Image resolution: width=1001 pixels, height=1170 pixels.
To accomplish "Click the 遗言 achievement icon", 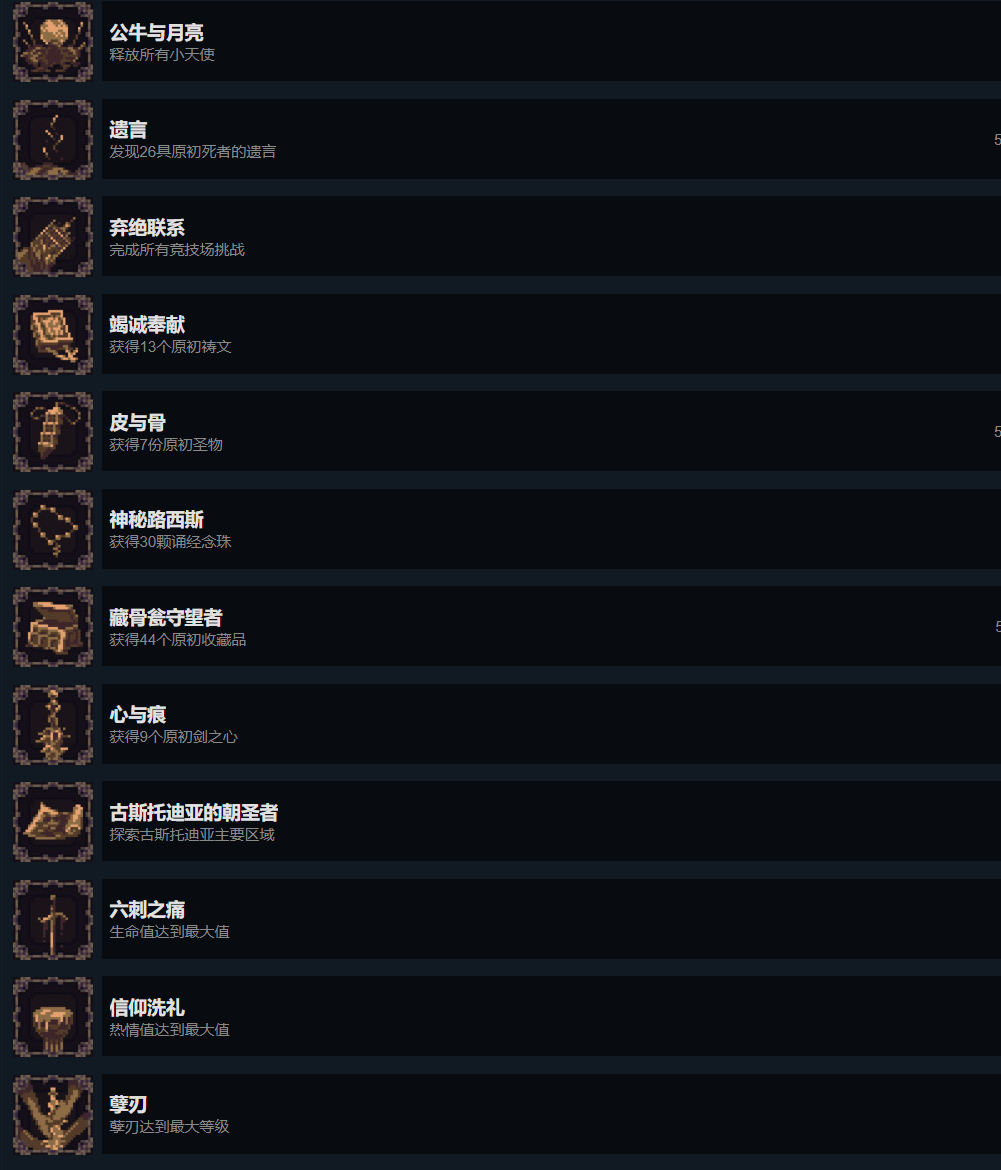I will 53,140.
